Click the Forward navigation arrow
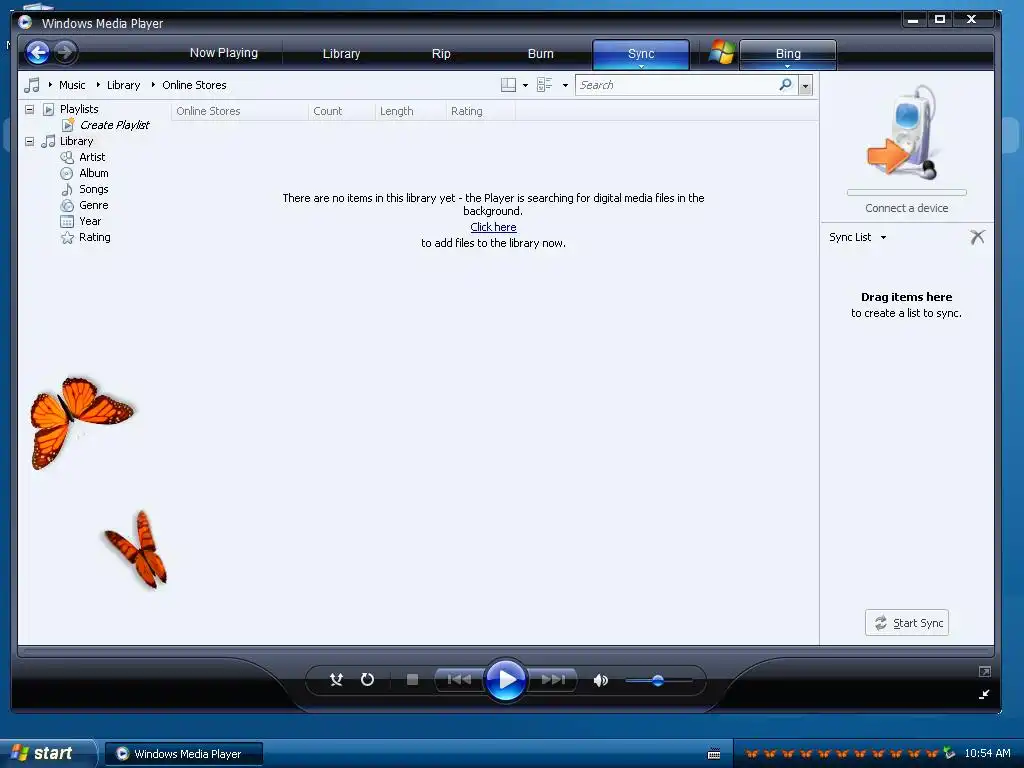Viewport: 1024px width, 768px height. [65, 52]
